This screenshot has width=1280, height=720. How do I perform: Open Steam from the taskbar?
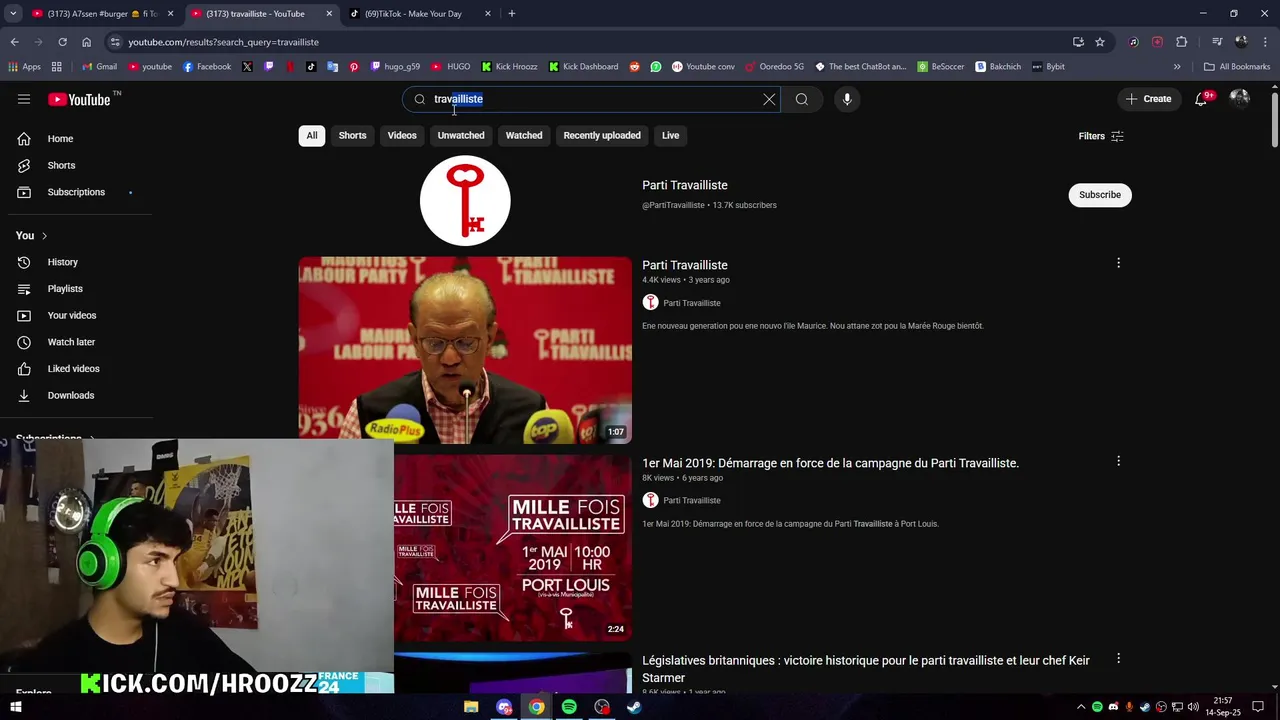pos(634,707)
